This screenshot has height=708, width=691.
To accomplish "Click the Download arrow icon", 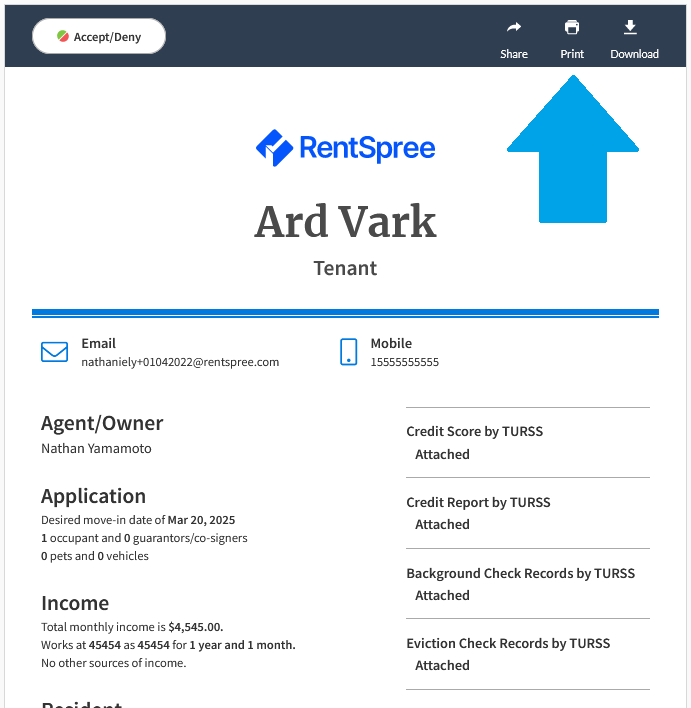I will (x=630, y=27).
